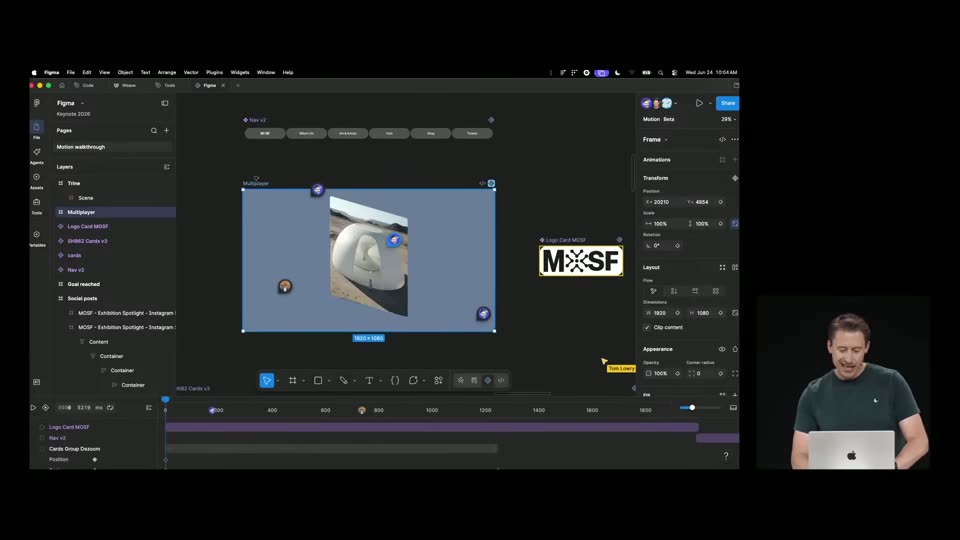Click the Transform keyframe icon in the header
This screenshot has width=960, height=540.
[x=735, y=178]
